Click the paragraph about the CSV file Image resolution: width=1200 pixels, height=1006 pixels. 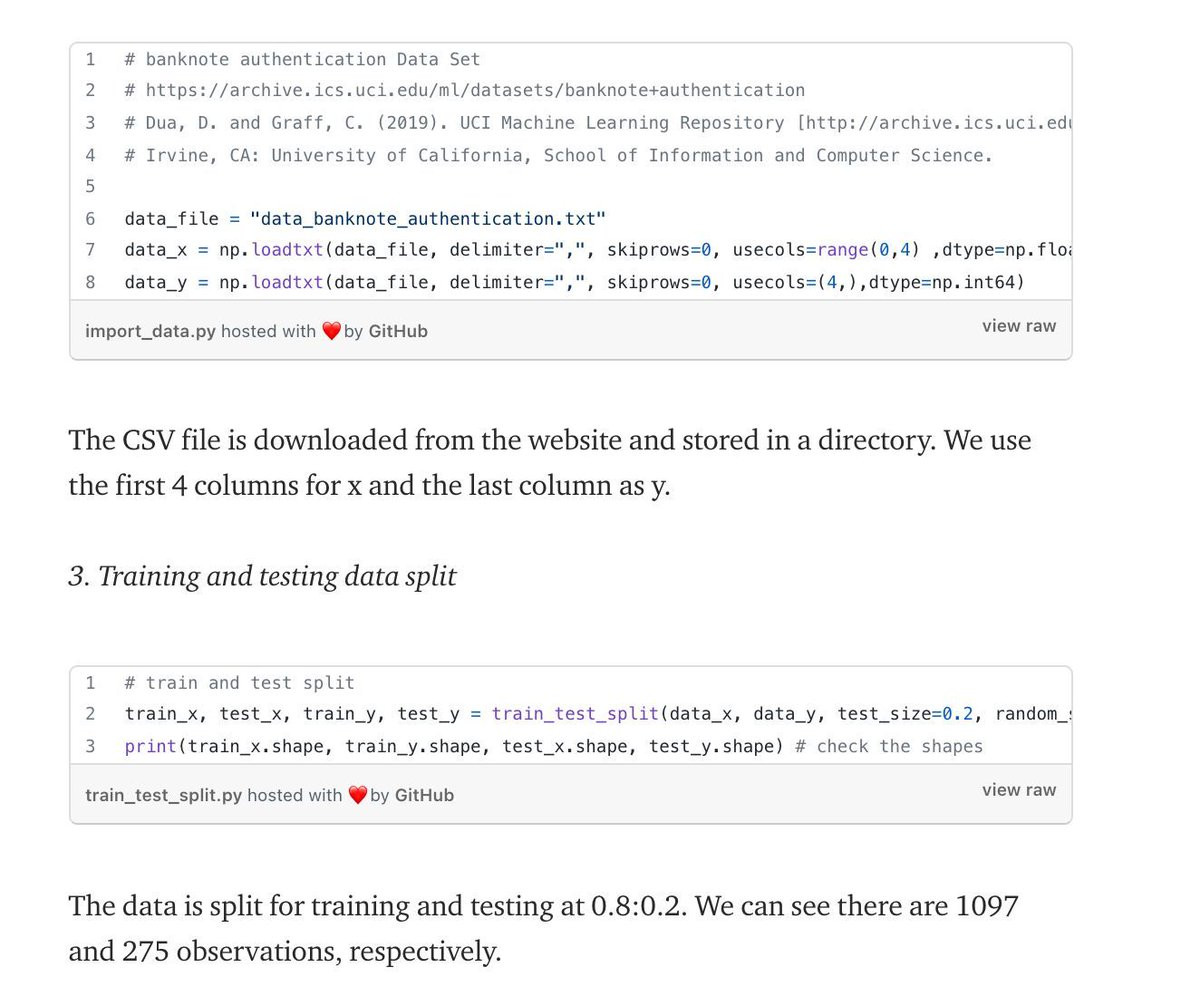coord(550,463)
